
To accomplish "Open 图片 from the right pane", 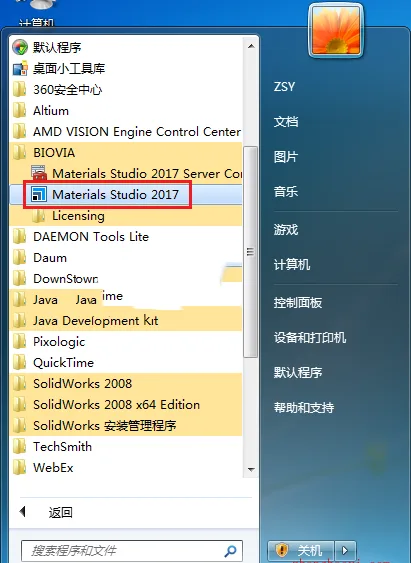I will (286, 157).
